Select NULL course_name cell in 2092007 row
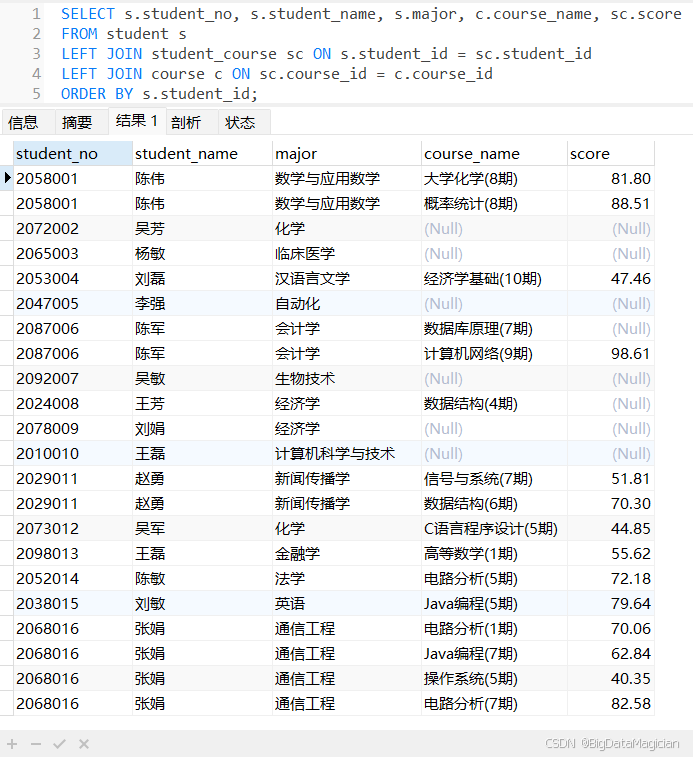The image size is (693, 757). point(494,378)
